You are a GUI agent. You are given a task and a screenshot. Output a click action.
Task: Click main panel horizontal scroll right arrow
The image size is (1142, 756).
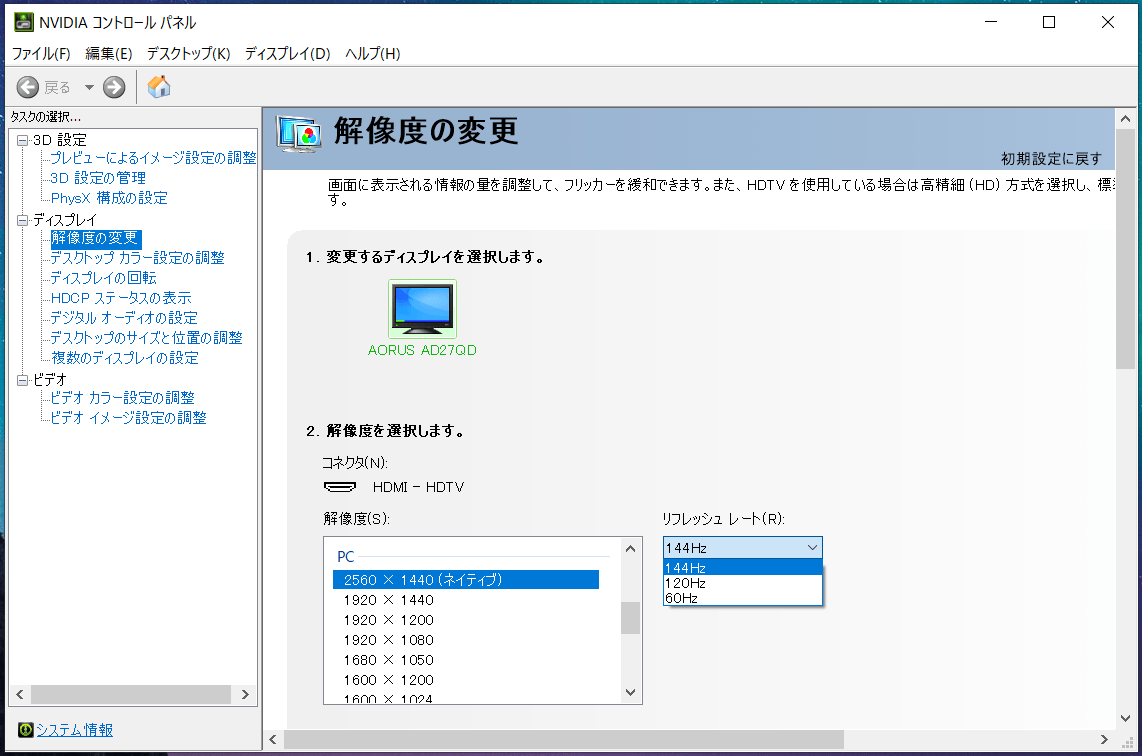coord(1104,740)
